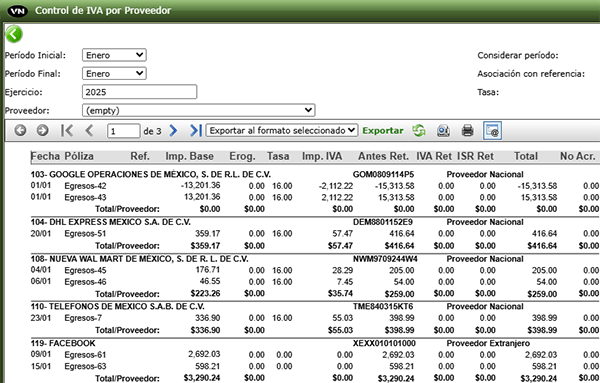Click RFC XEXX010101000

[384, 343]
